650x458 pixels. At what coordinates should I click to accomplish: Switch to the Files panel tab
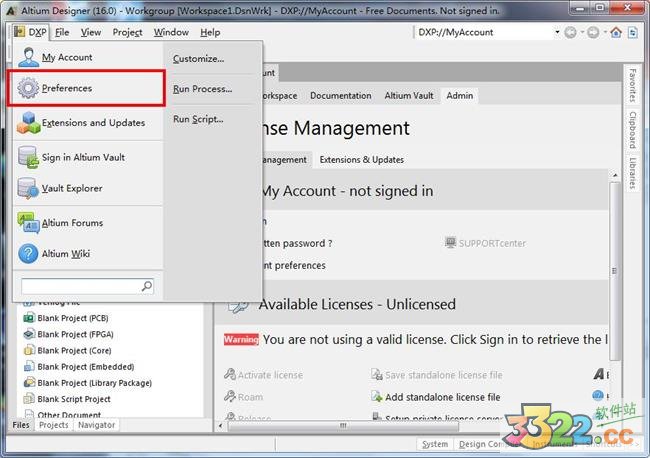(21, 425)
